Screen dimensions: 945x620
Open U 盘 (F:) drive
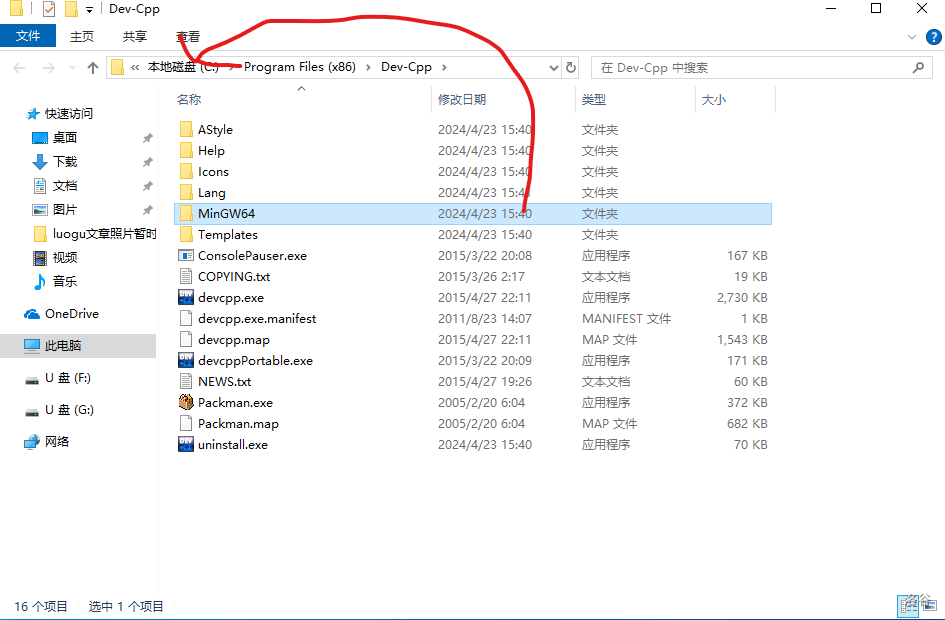coord(68,378)
